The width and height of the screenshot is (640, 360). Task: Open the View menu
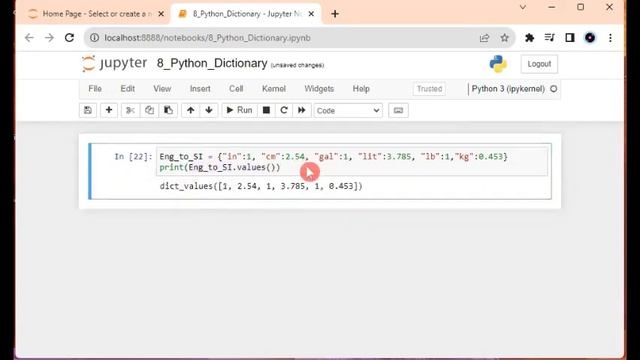[162, 89]
